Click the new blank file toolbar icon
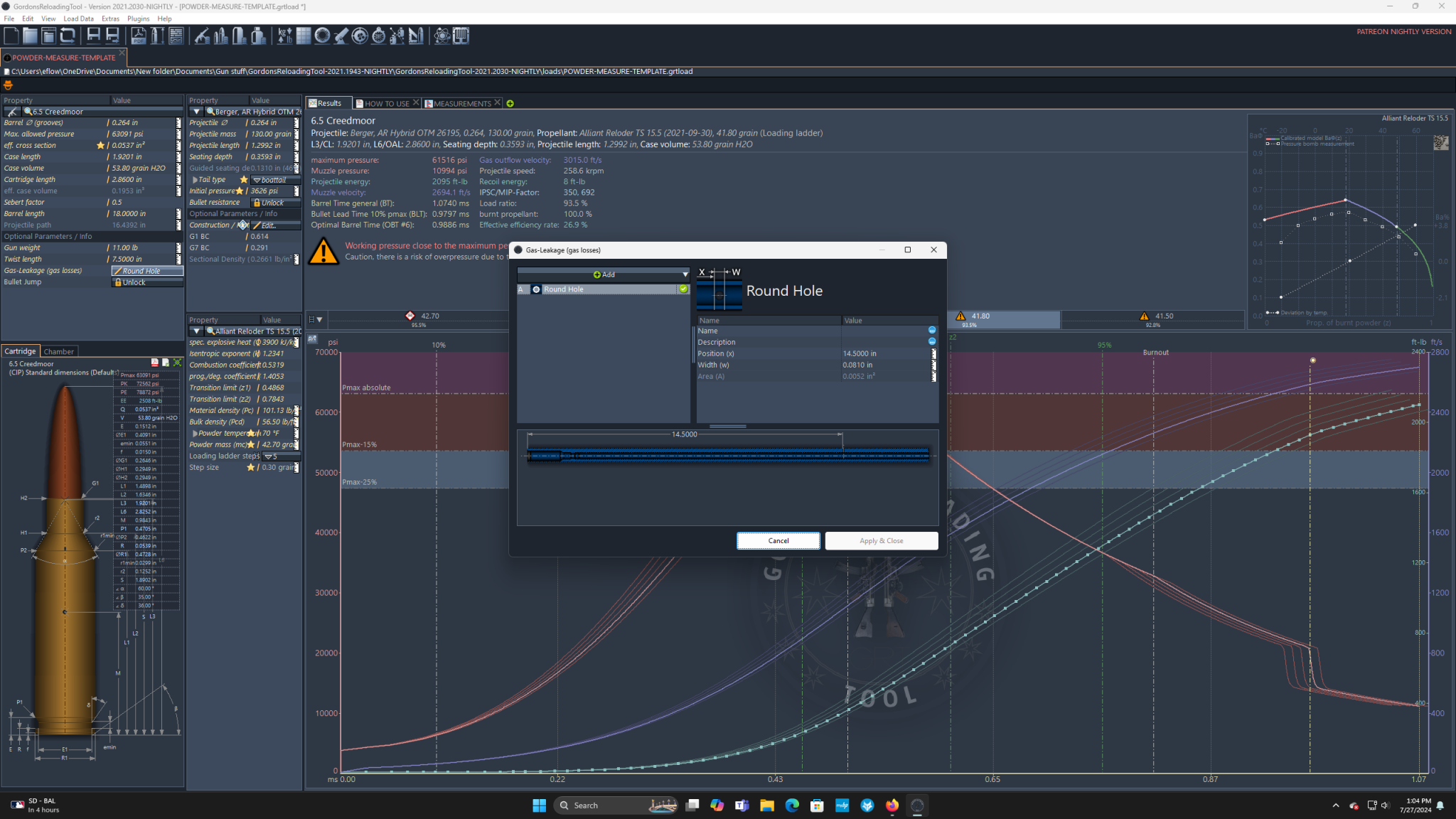The image size is (1456, 819). (x=11, y=36)
